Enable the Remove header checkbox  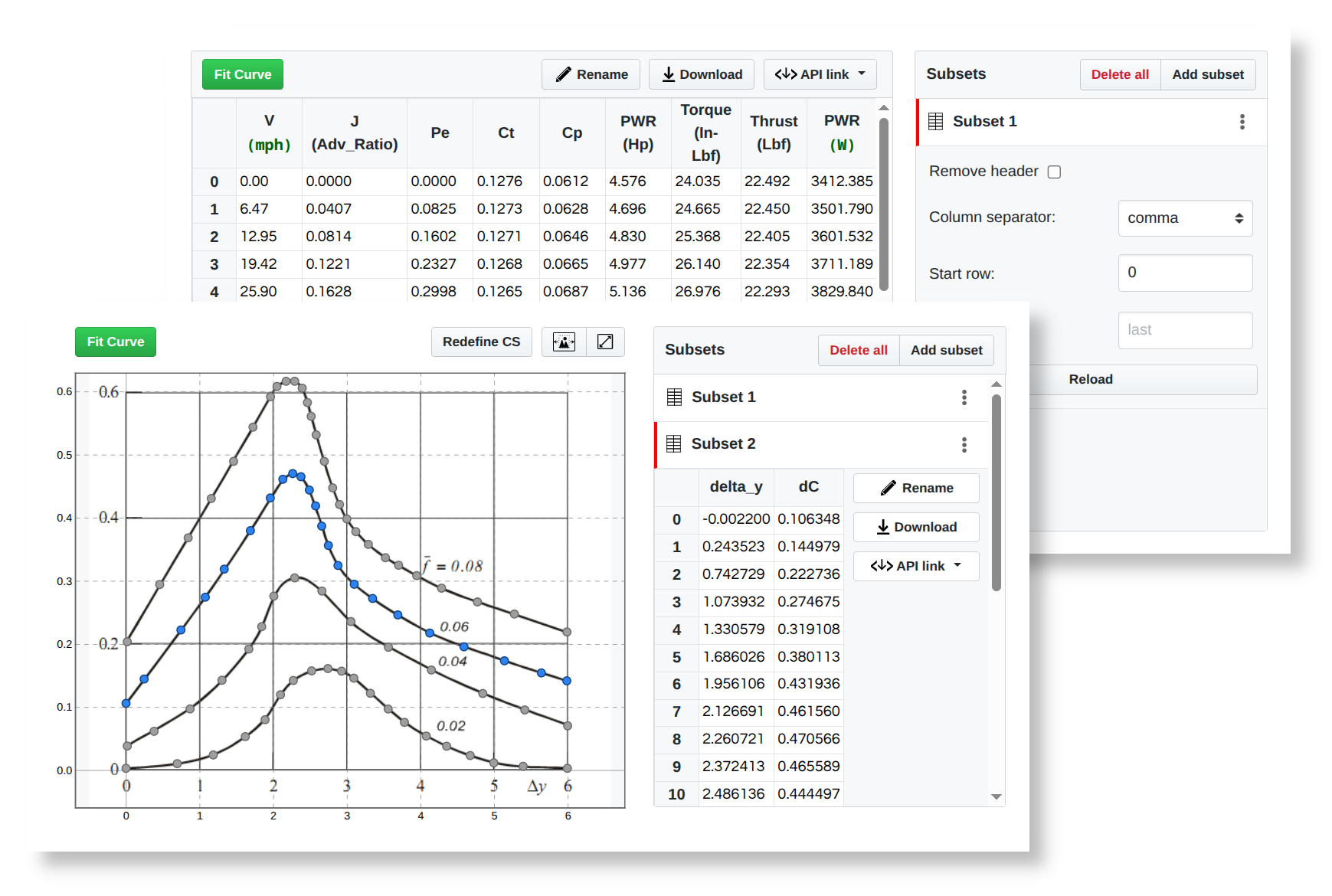point(1054,172)
